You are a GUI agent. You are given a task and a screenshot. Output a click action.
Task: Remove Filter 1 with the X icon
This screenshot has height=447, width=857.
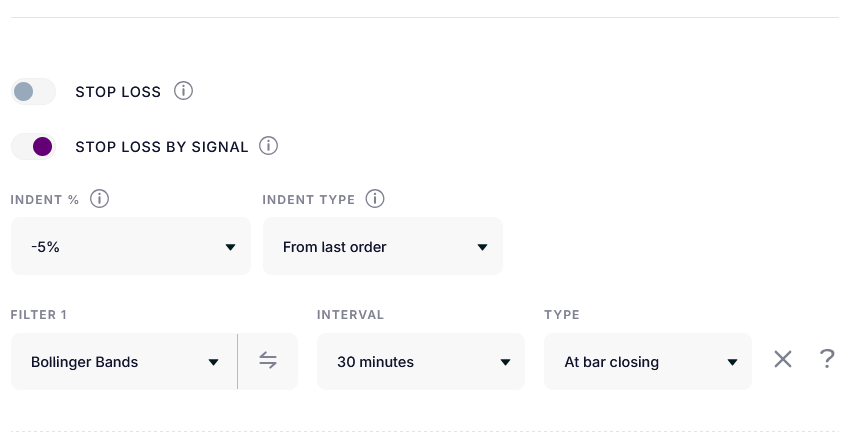tap(783, 360)
